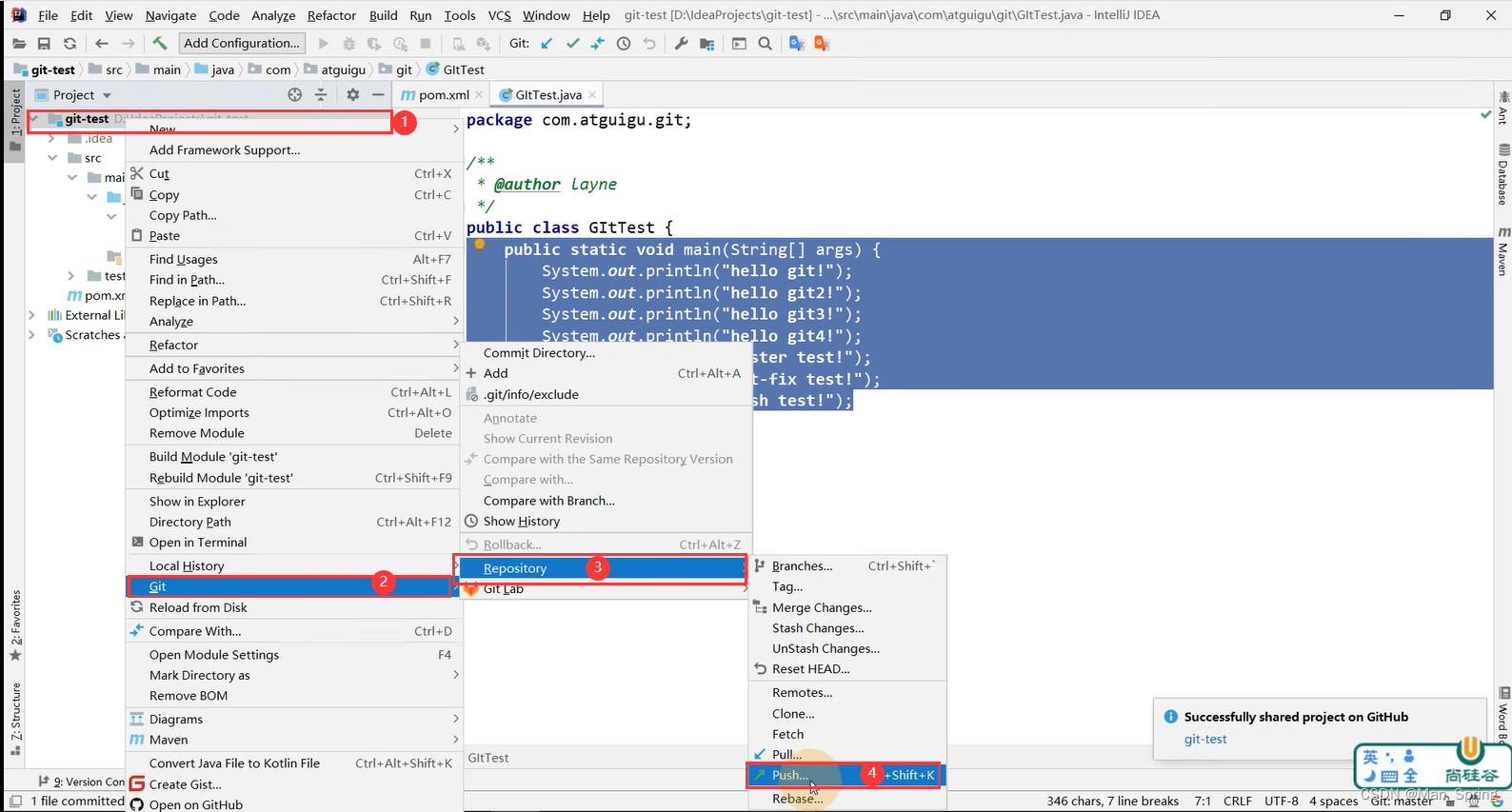Open the VCS menu
Viewport: 1512px width, 812px height.
pyautogui.click(x=500, y=15)
